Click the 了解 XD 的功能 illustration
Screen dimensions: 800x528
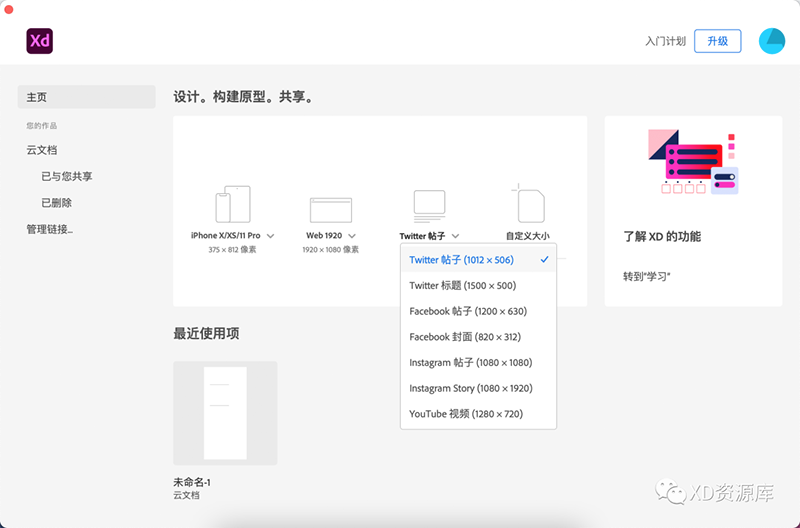click(x=693, y=162)
